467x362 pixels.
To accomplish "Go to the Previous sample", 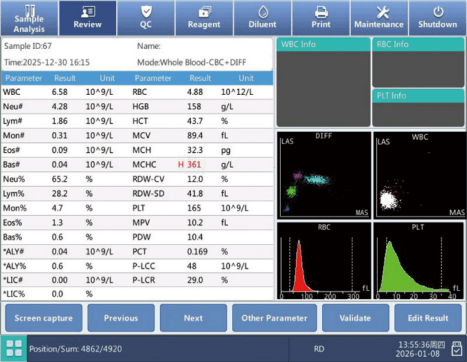I will 121,318.
